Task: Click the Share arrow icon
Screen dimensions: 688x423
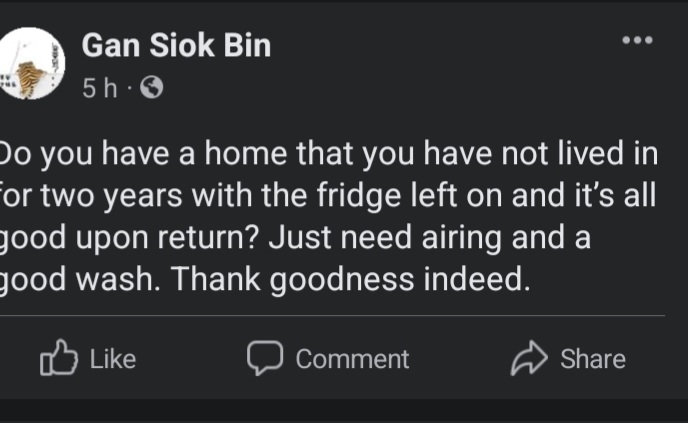Action: 528,359
